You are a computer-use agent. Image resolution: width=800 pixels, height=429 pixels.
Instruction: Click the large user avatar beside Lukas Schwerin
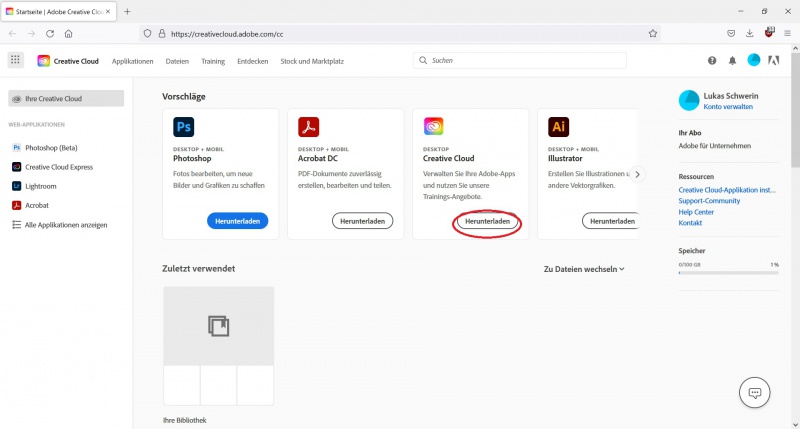[689, 100]
